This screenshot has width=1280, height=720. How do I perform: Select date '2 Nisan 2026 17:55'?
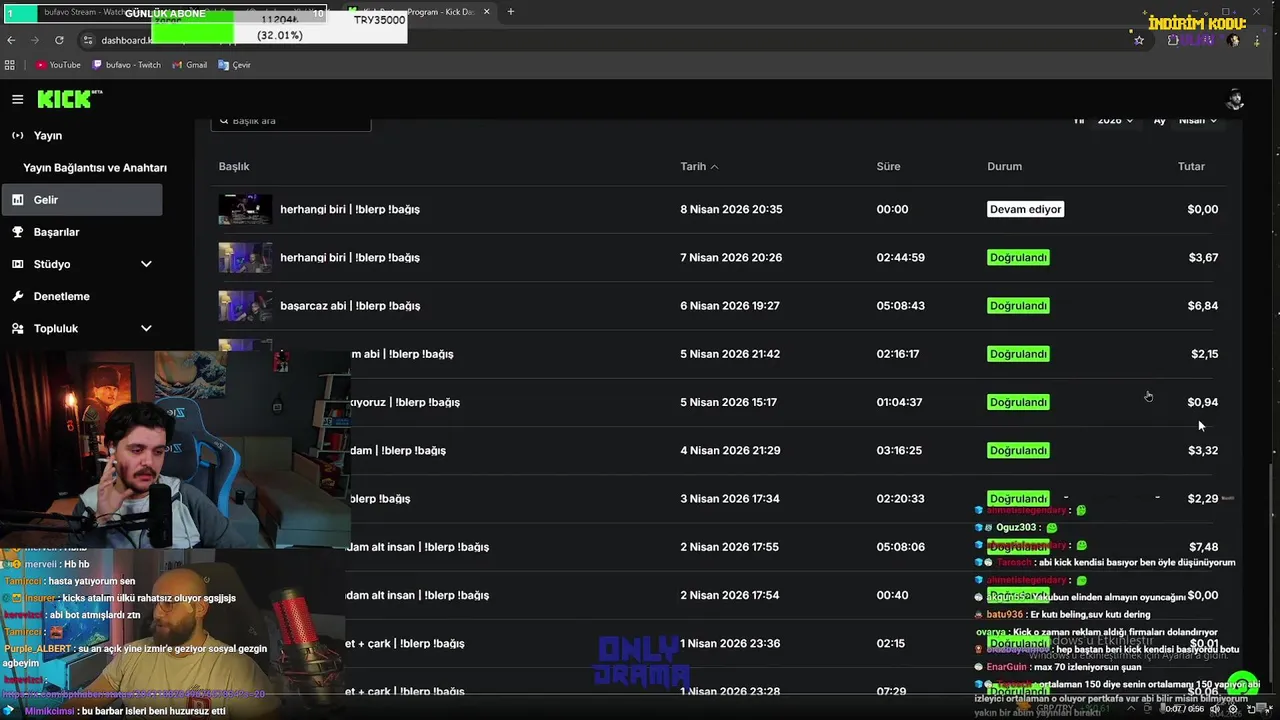click(729, 547)
